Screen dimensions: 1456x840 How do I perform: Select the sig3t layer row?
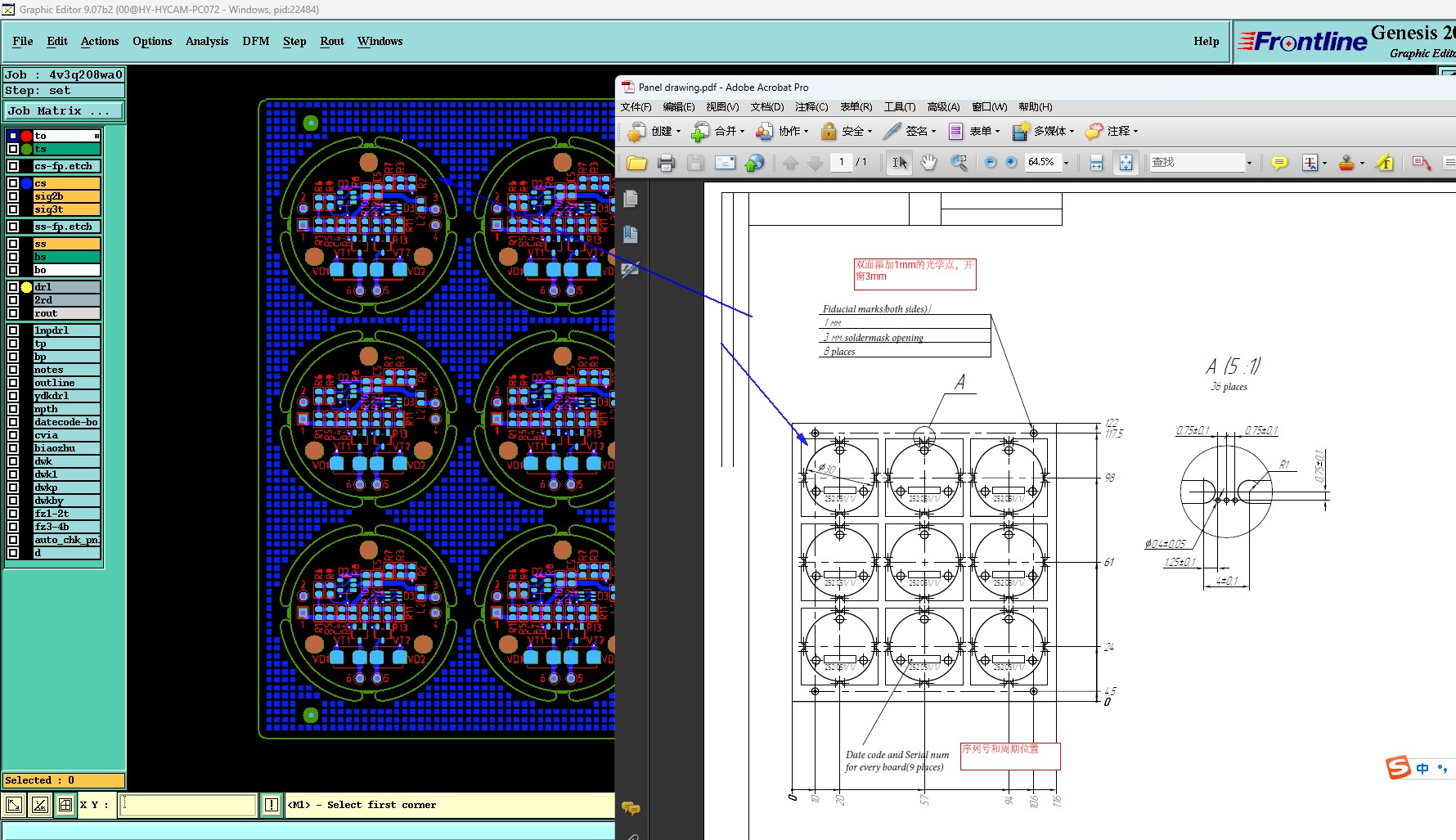[x=66, y=209]
